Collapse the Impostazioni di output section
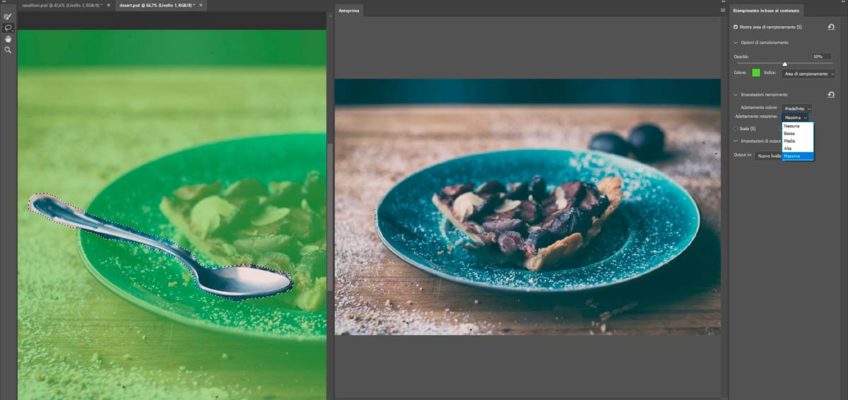Viewport: 848px width, 400px height. pyautogui.click(x=736, y=141)
